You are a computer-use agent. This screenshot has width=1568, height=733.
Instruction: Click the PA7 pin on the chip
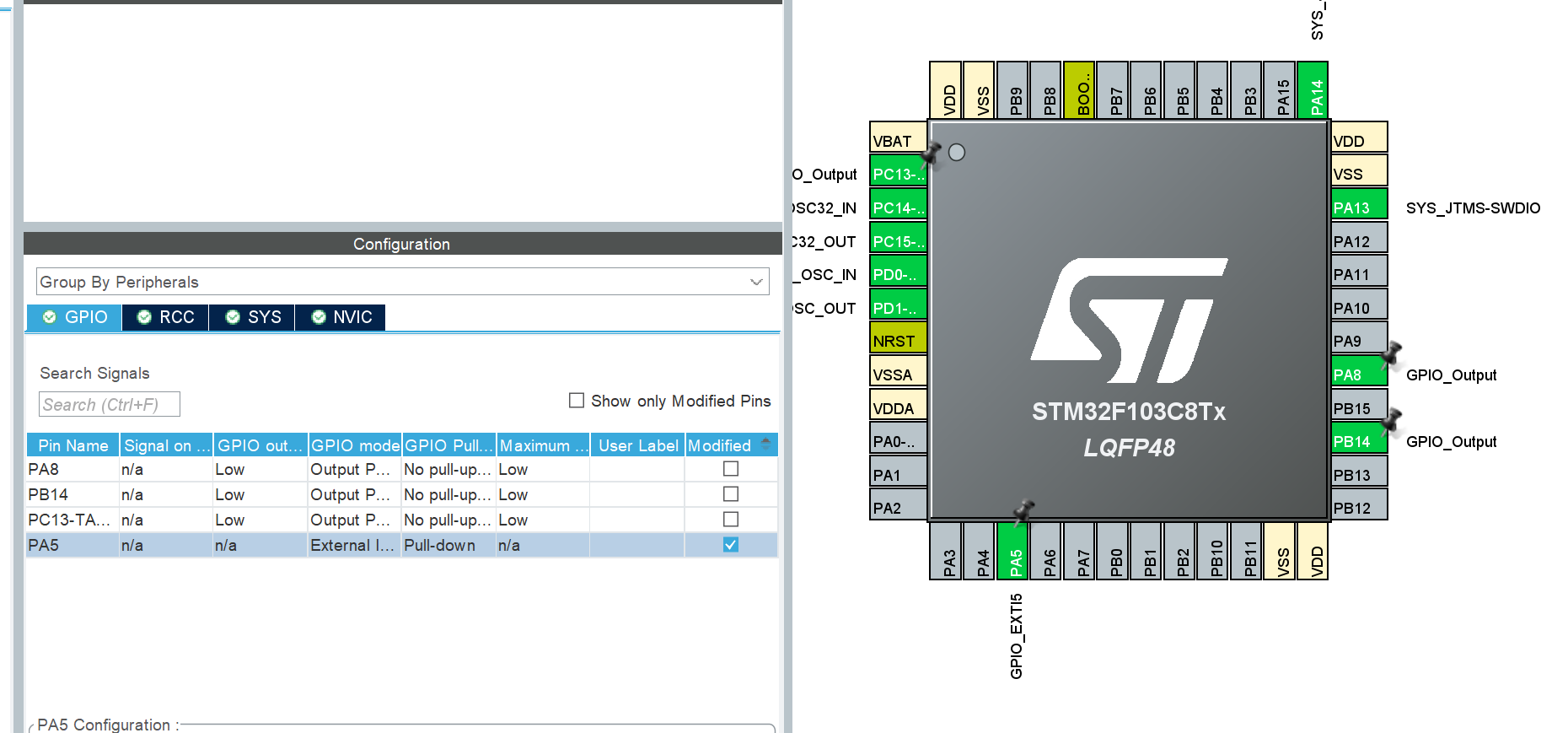(x=1079, y=552)
